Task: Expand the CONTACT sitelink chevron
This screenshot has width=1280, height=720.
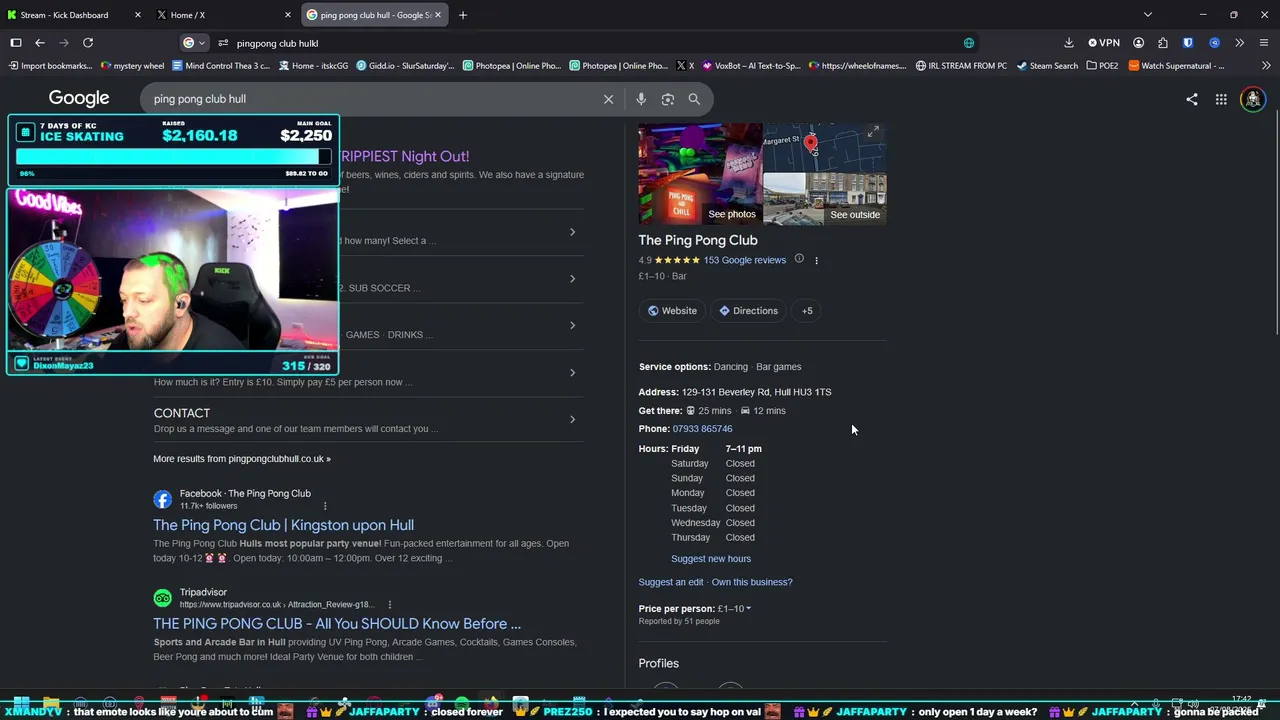Action: point(572,419)
